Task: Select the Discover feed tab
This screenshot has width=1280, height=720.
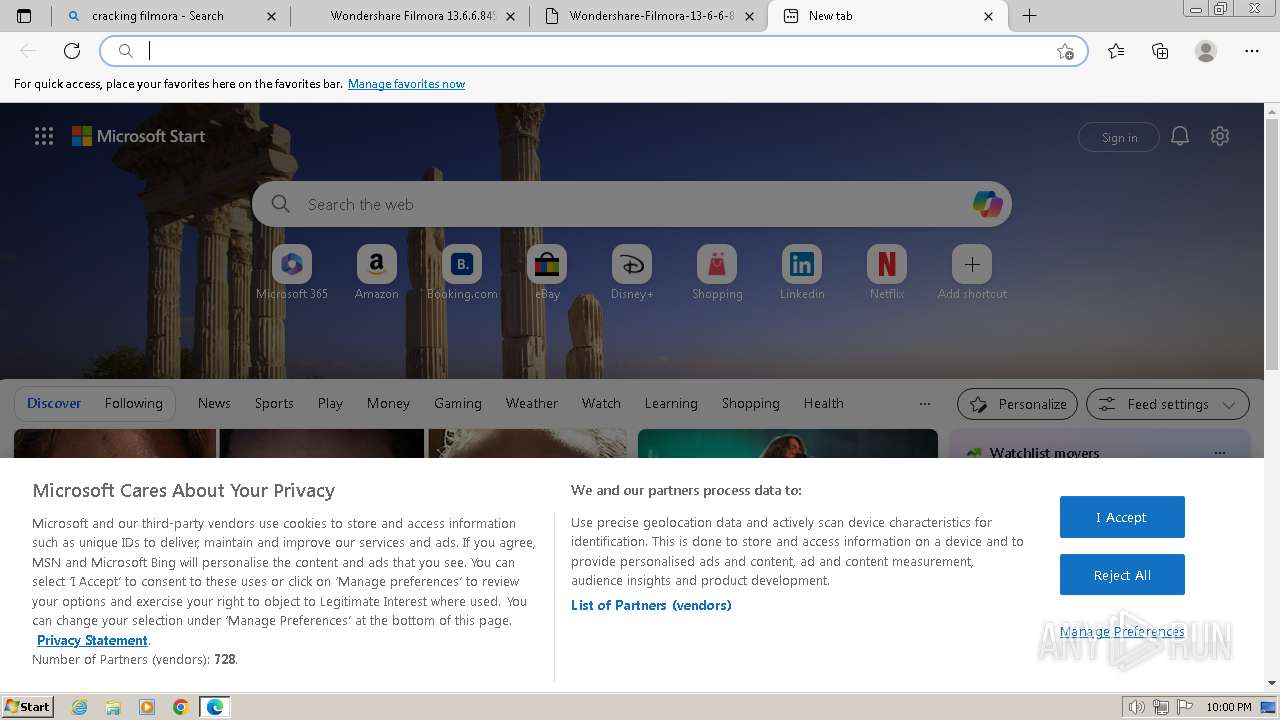Action: [54, 403]
